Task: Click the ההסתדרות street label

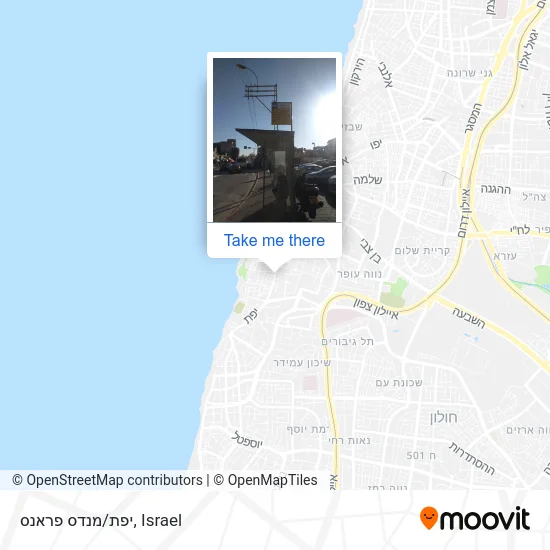Action: point(472,458)
